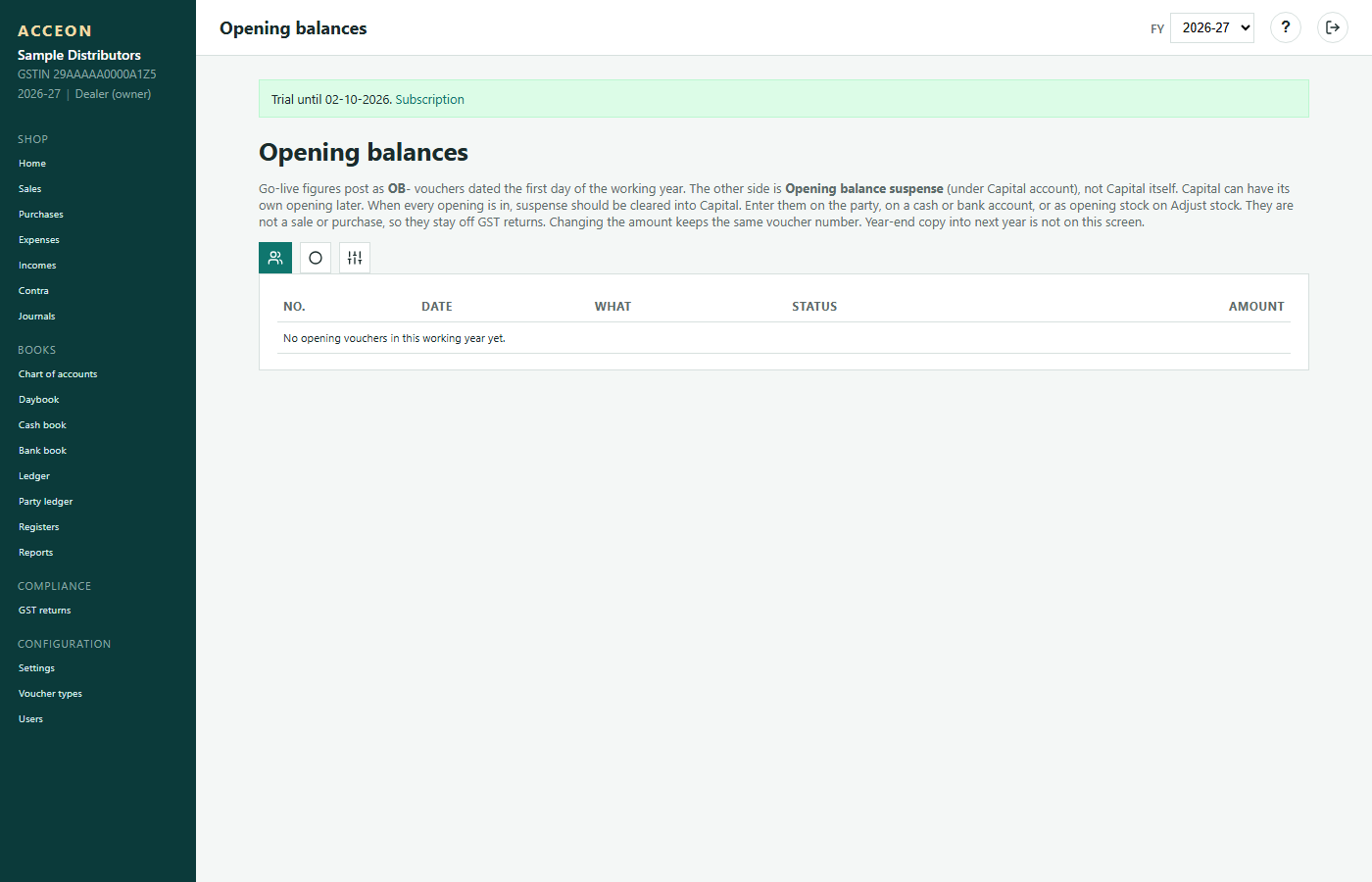Open Reports in the sidebar

click(x=36, y=553)
